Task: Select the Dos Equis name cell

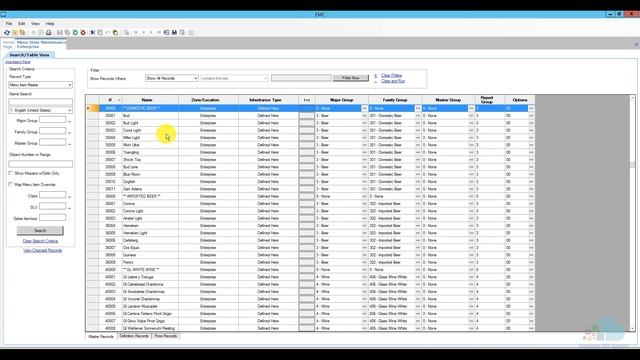Action: [x=150, y=248]
